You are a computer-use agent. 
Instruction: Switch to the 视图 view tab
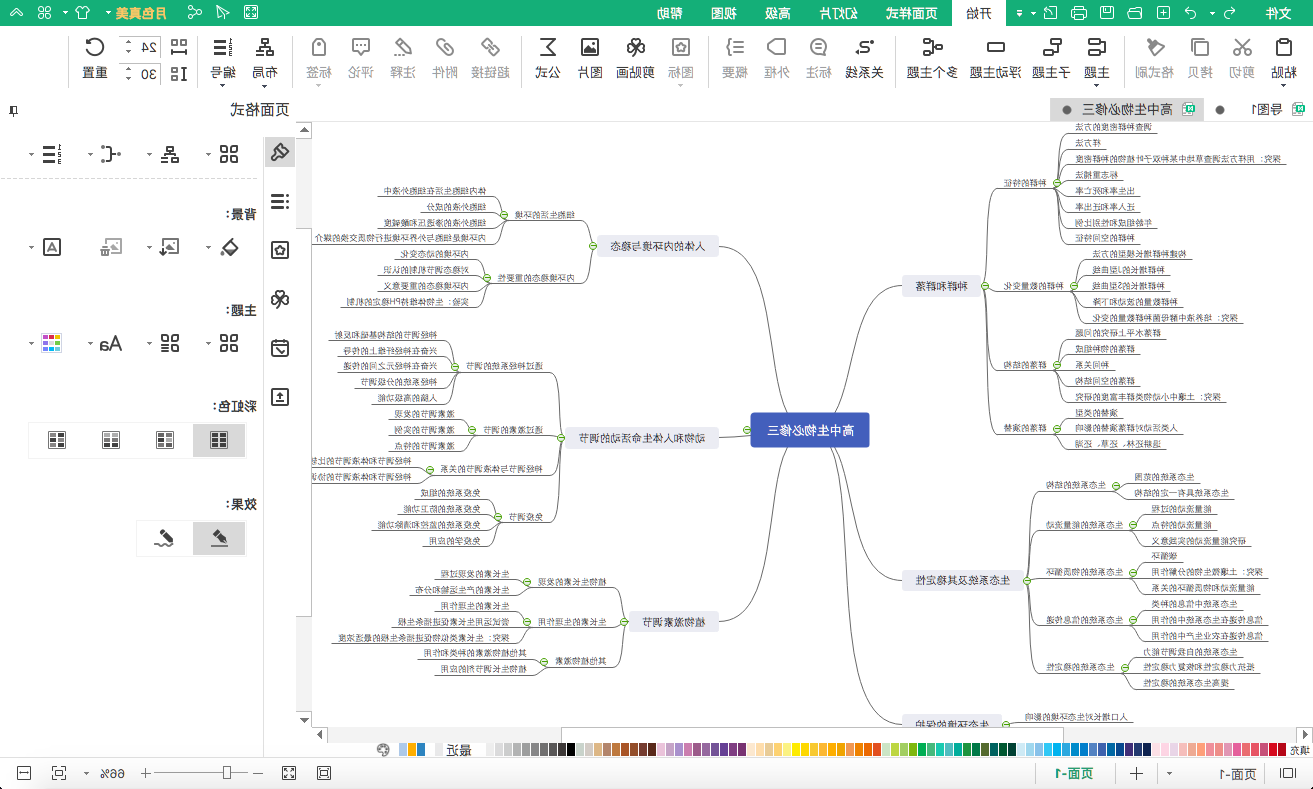pyautogui.click(x=723, y=13)
